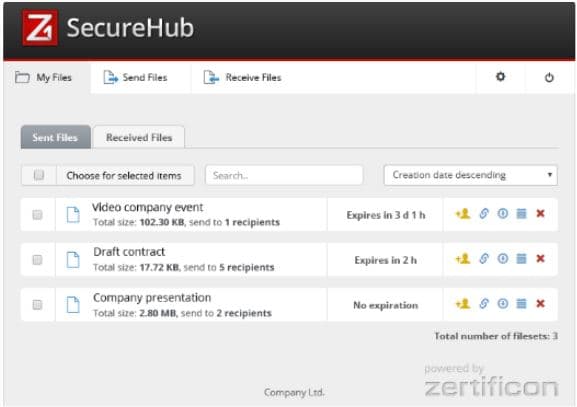
Task: Click into the Search field
Action: point(284,175)
